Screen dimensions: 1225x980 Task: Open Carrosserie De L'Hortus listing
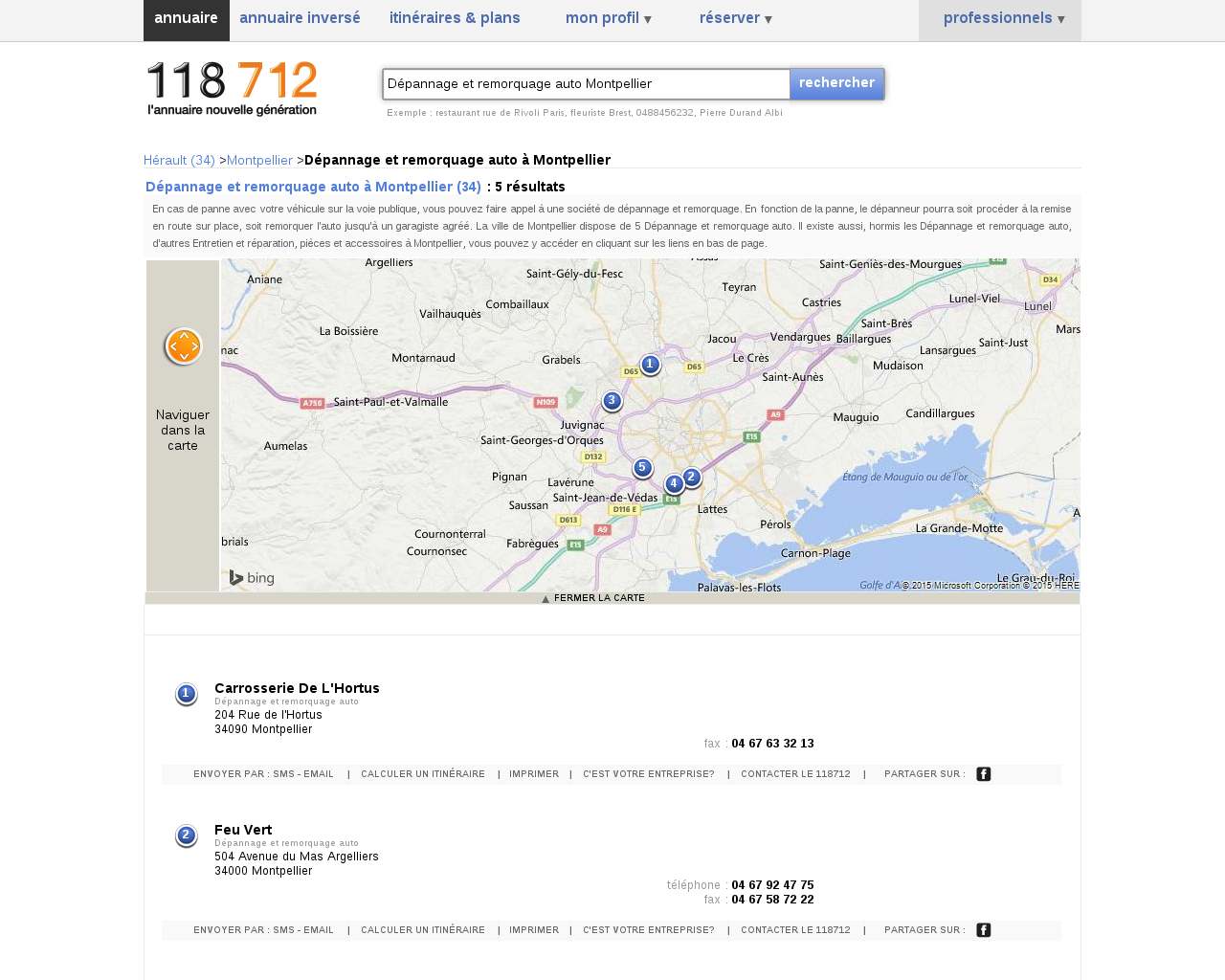click(297, 688)
